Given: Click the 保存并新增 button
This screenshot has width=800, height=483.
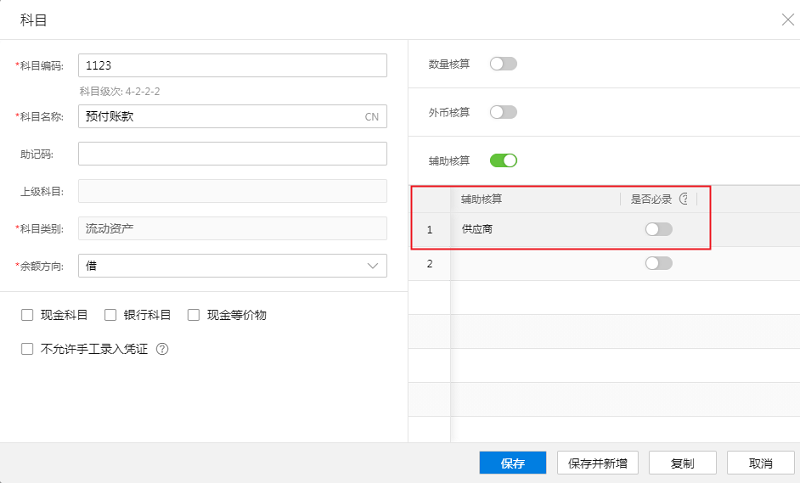Looking at the screenshot, I should pos(597,463).
